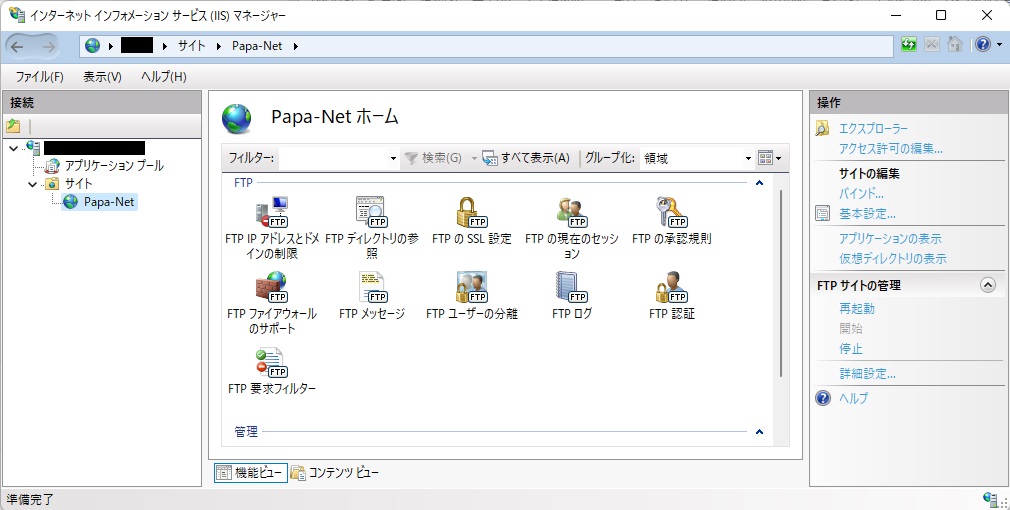The image size is (1010, 510).
Task: Open the グループ化 領域 dropdown
Action: 748,158
